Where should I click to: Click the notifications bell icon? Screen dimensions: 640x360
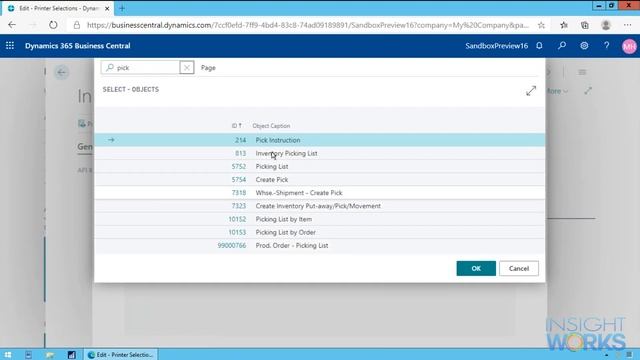(x=539, y=46)
